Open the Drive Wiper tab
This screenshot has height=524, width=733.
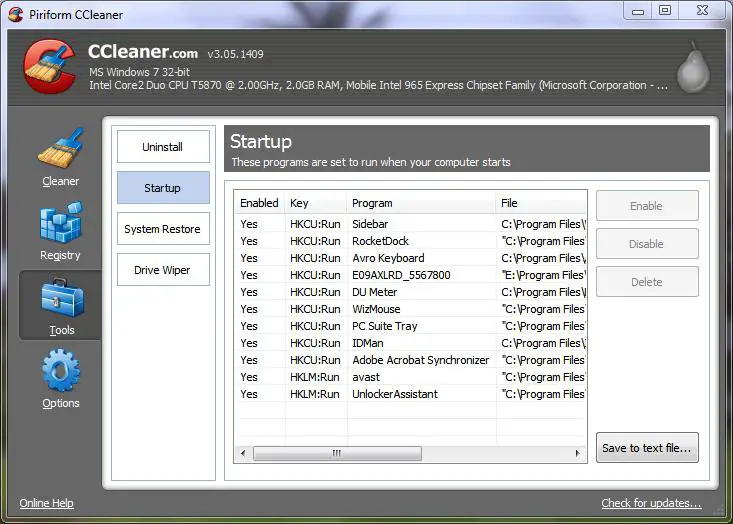(x=163, y=270)
